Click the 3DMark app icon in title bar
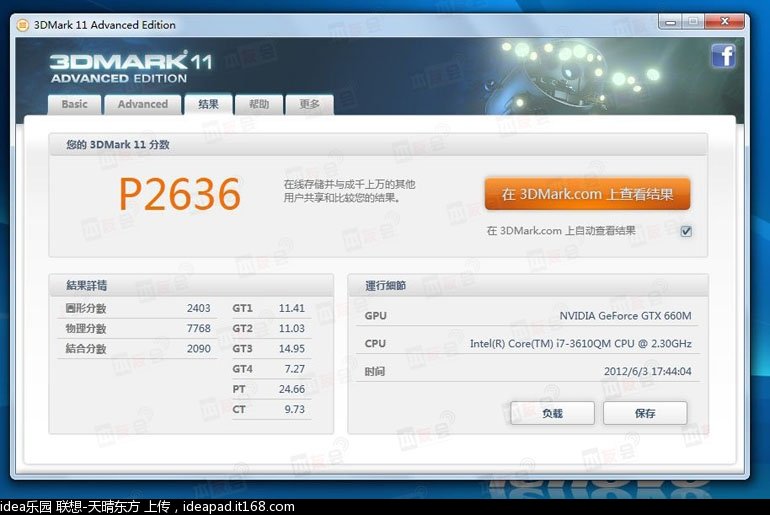This screenshot has width=770, height=515. coord(22,25)
